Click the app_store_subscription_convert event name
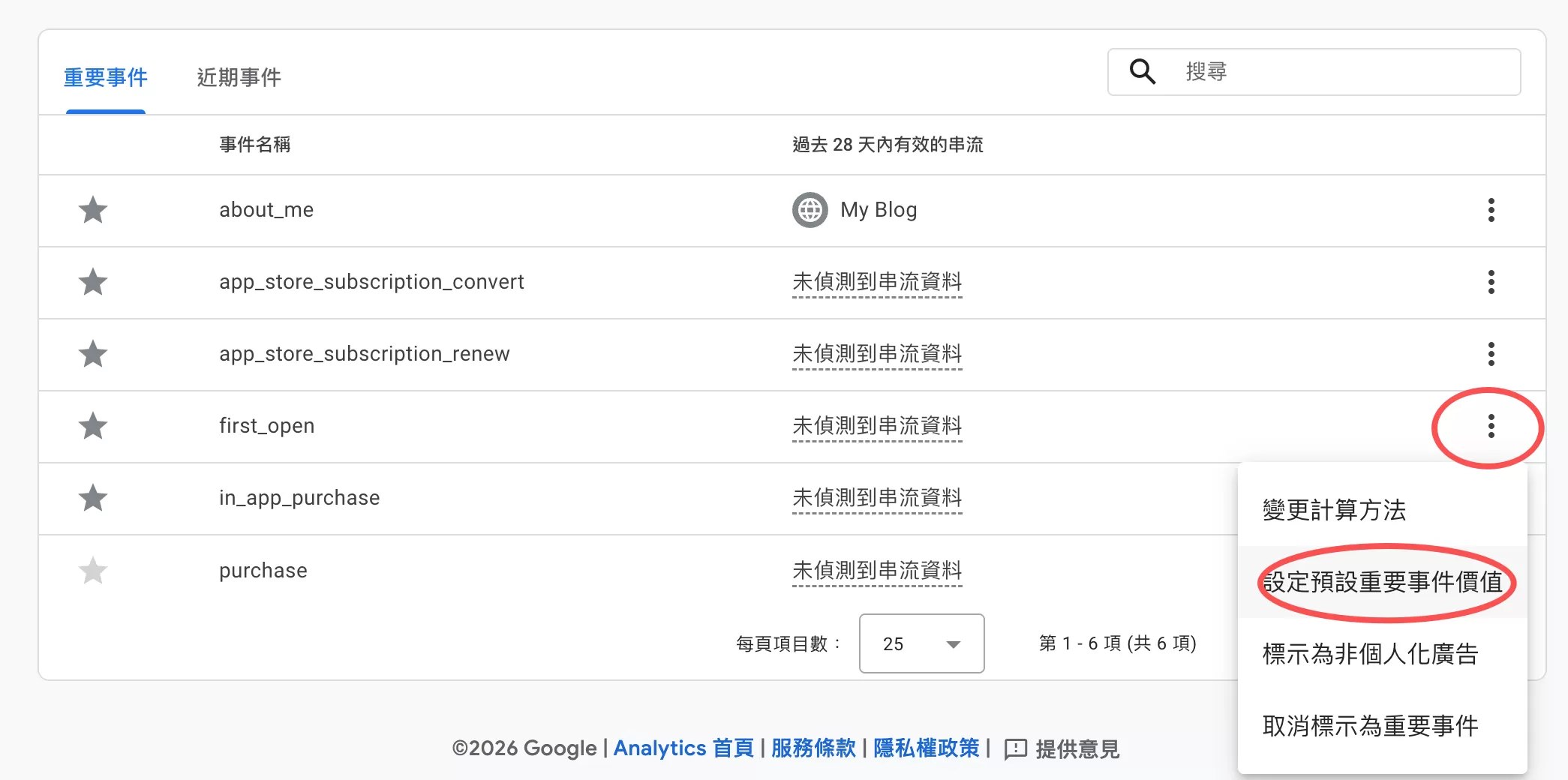 click(x=371, y=282)
